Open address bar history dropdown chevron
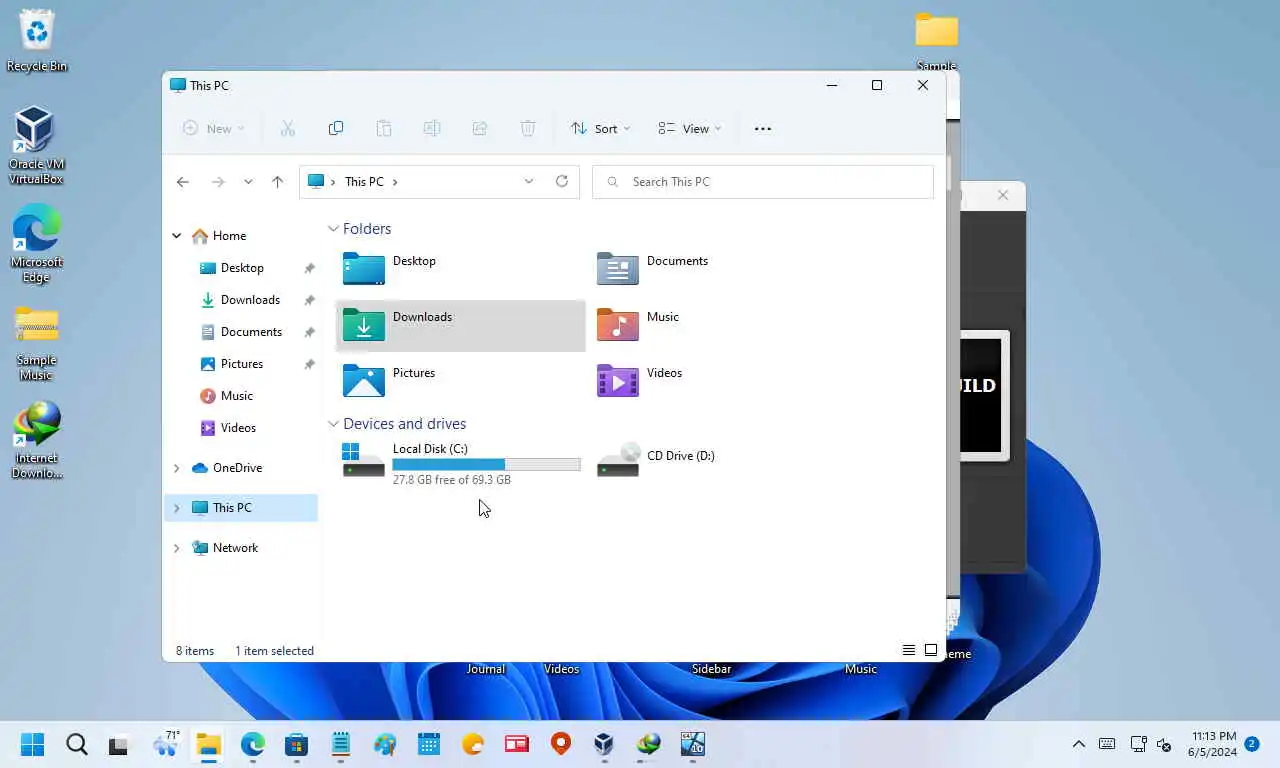This screenshot has height=768, width=1280. (x=529, y=181)
